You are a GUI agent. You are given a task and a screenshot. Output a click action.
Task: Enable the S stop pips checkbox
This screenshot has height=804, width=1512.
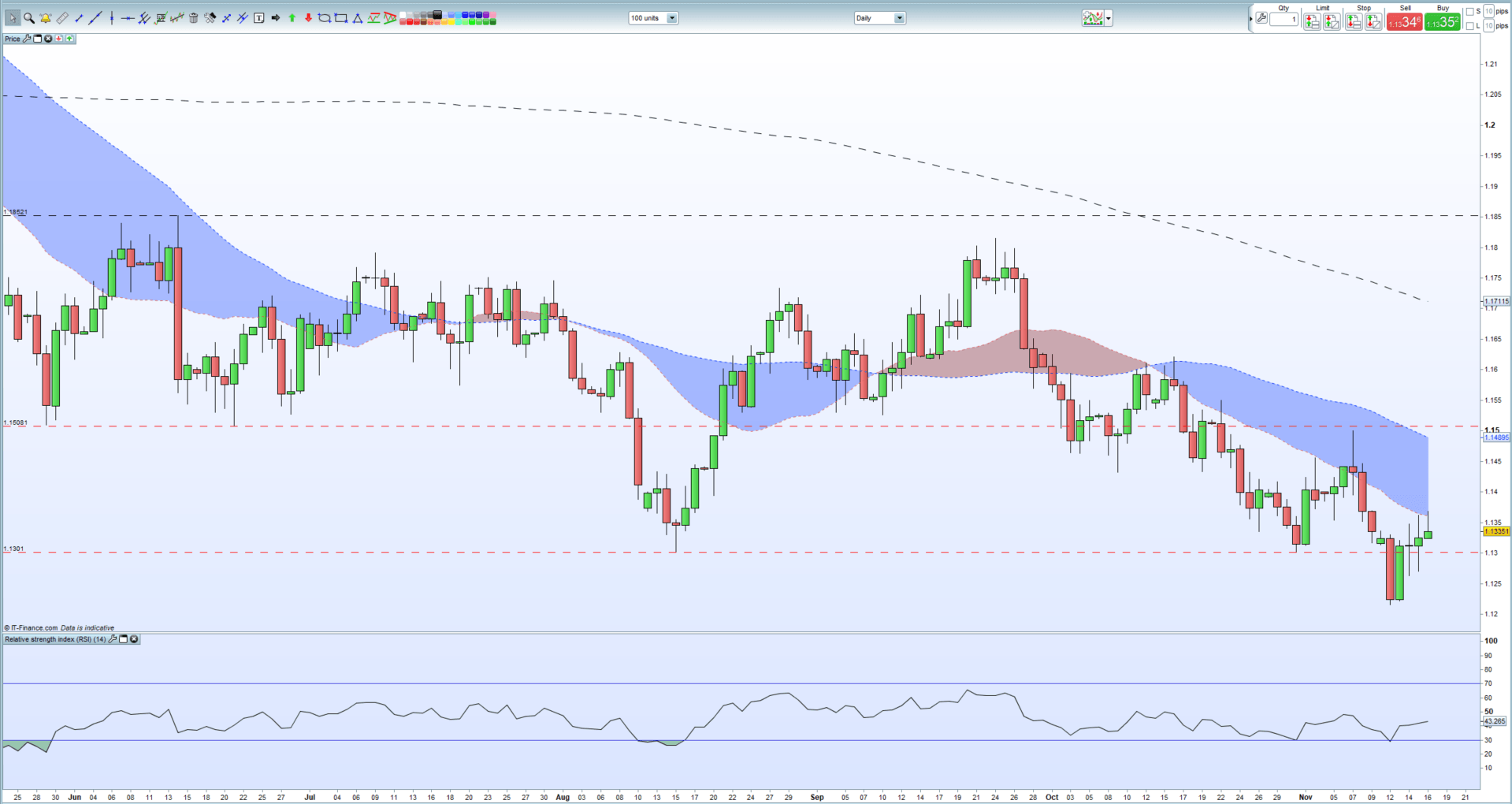point(1470,12)
